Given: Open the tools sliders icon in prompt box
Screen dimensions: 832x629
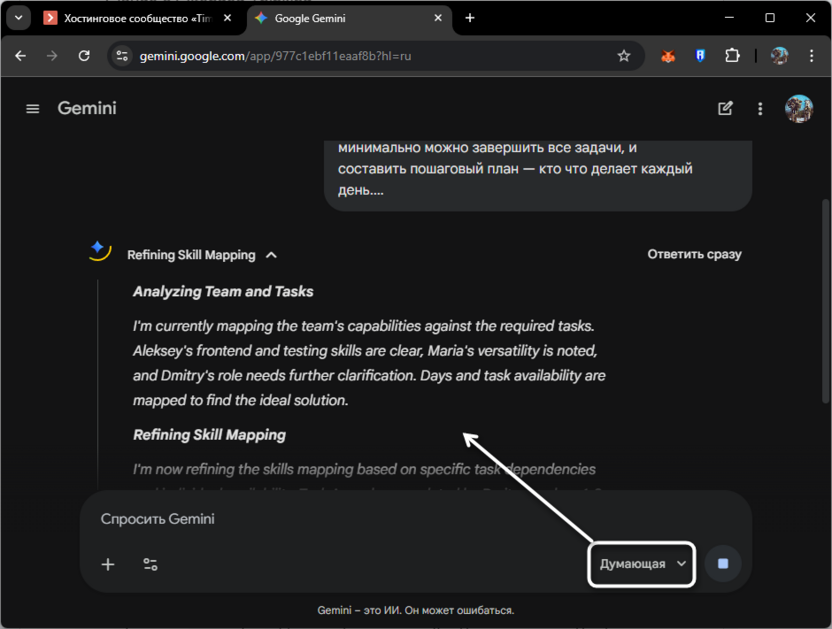Looking at the screenshot, I should pos(150,564).
